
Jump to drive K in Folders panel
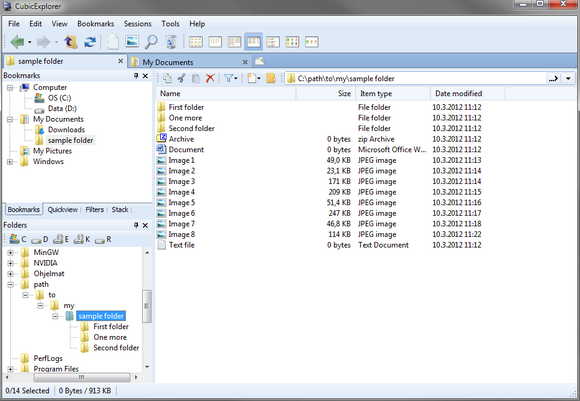coord(82,239)
